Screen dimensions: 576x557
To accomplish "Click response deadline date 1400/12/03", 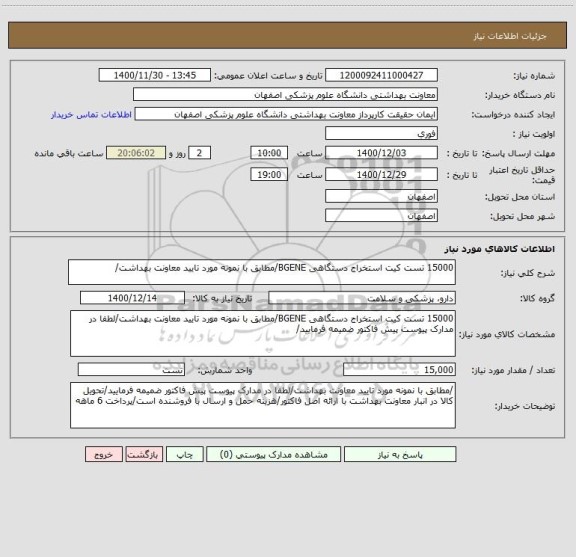I will click(381, 153).
